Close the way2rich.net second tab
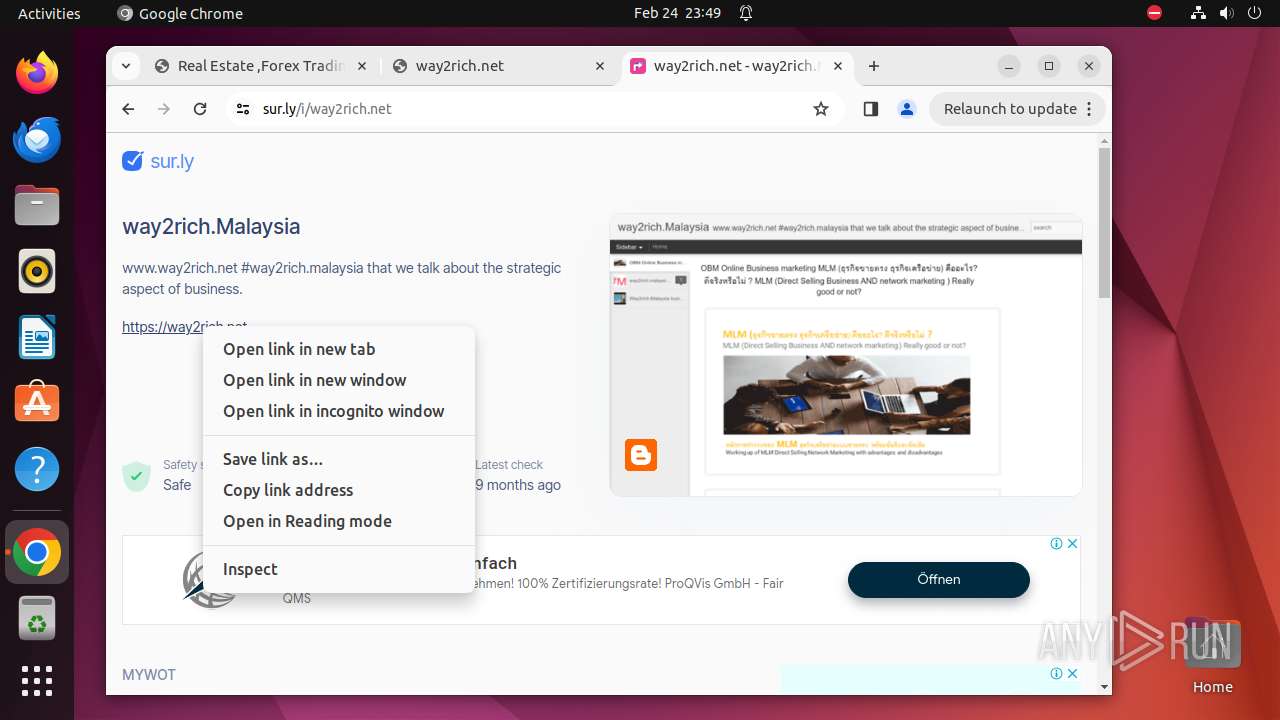The width and height of the screenshot is (1280, 720). pyautogui.click(x=600, y=66)
